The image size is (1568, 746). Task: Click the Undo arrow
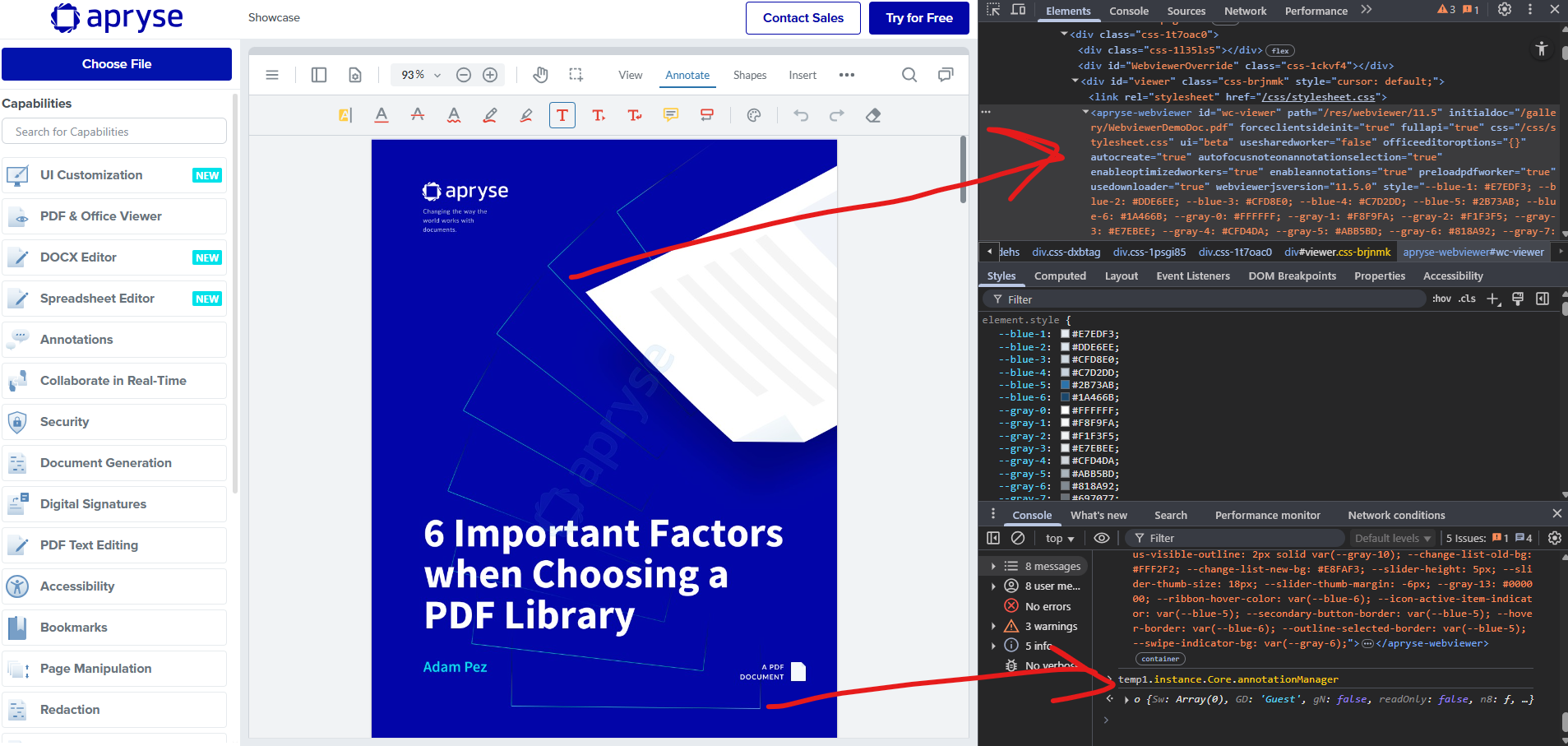tap(801, 115)
